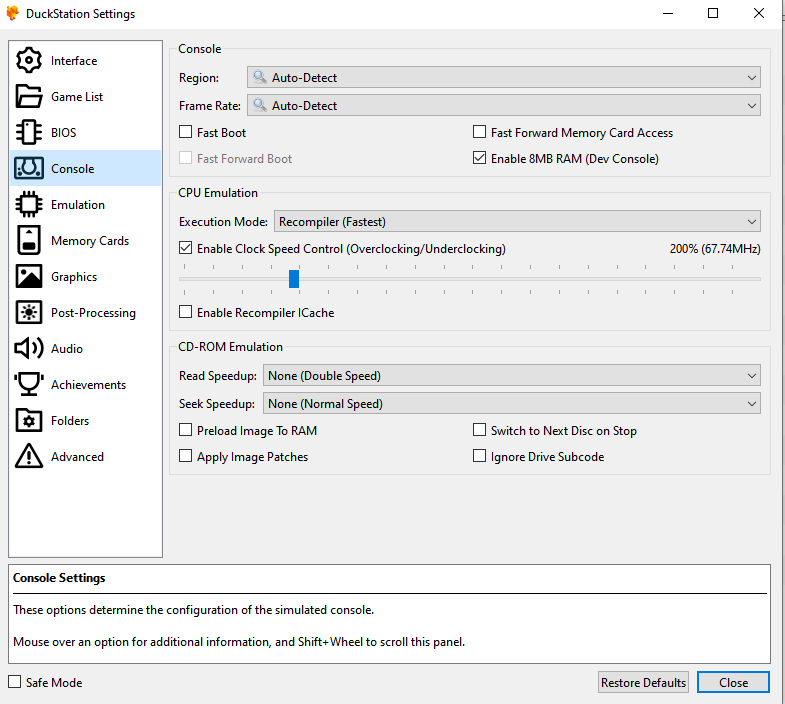Screen dimensions: 785x704
Task: Enable Ignore Drive Subcode option
Action: pos(479,456)
